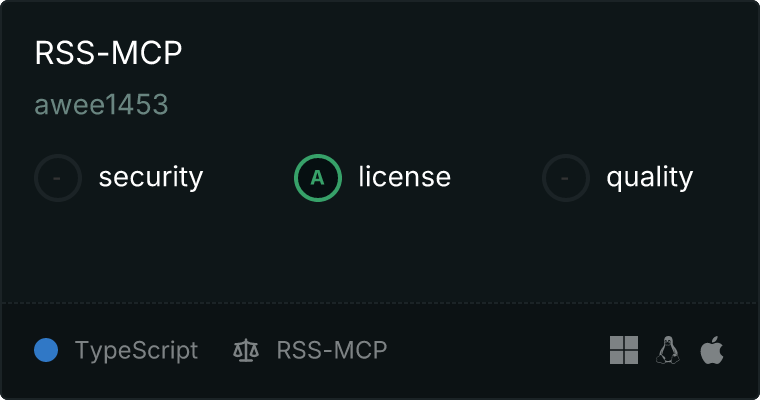Click the balance scales license icon
760x400 pixels.
click(246, 350)
